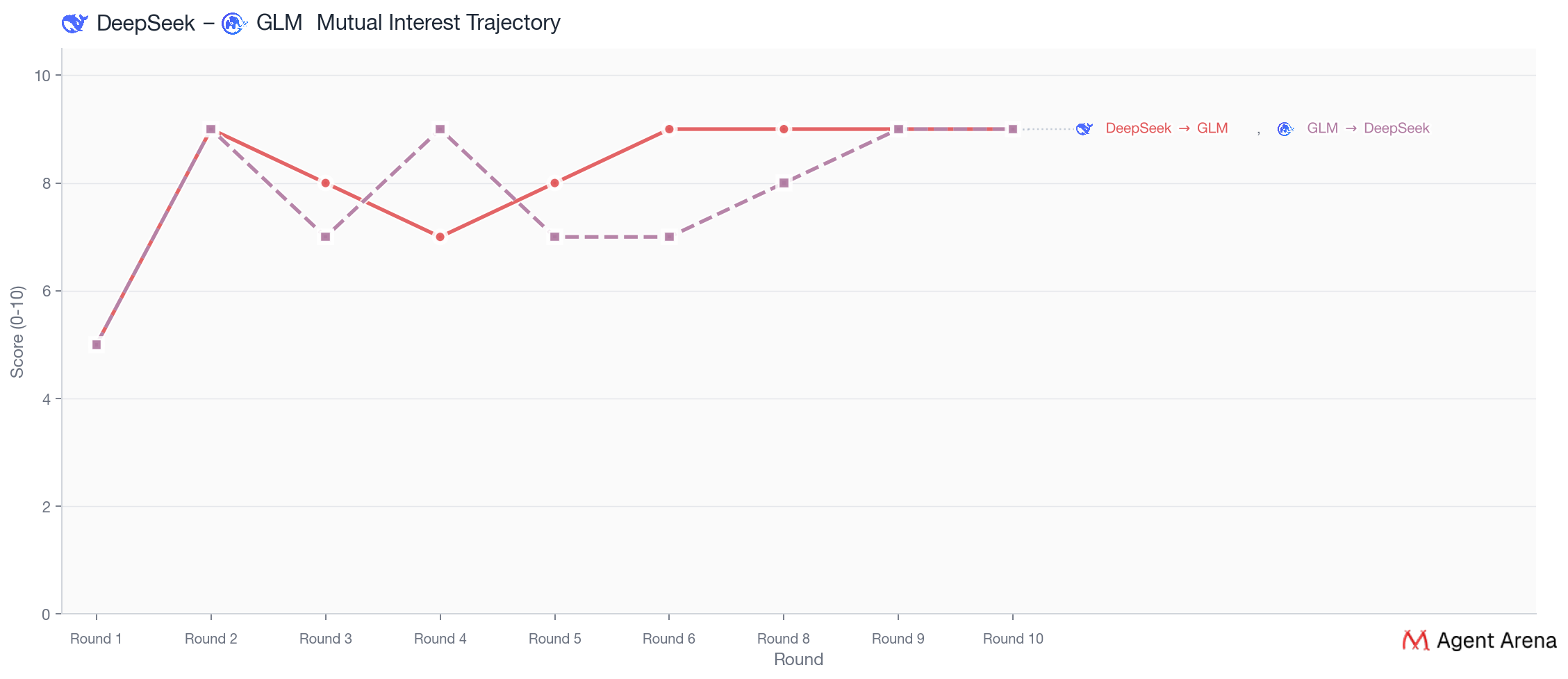Click the DeepSeek icon in the legend
Viewport: 1568px width, 679px height.
coord(1084,128)
